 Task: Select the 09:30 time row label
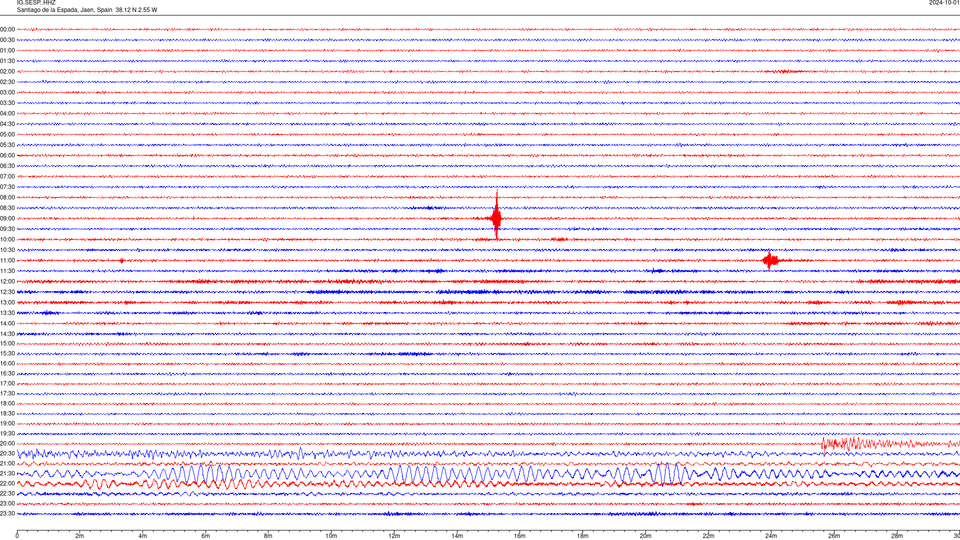(x=7, y=229)
